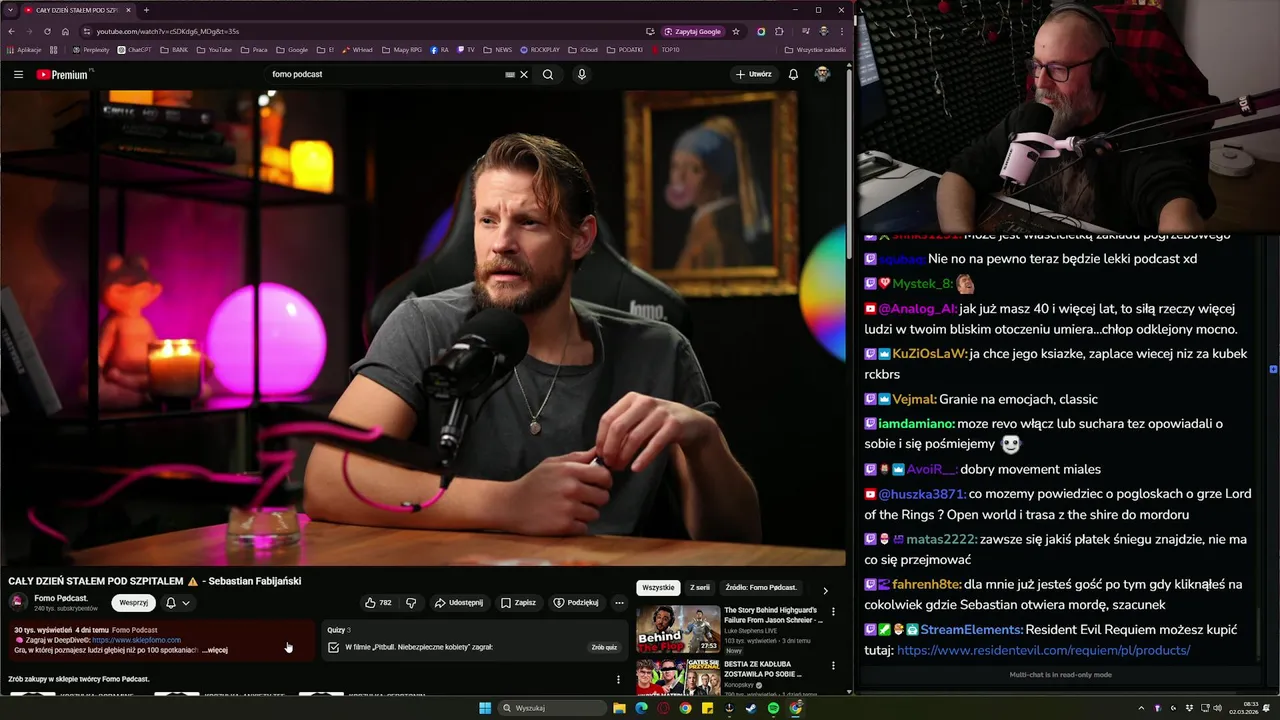1280x720 pixels.
Task: Open the residentevil.com requiem chat link
Action: 1043,650
